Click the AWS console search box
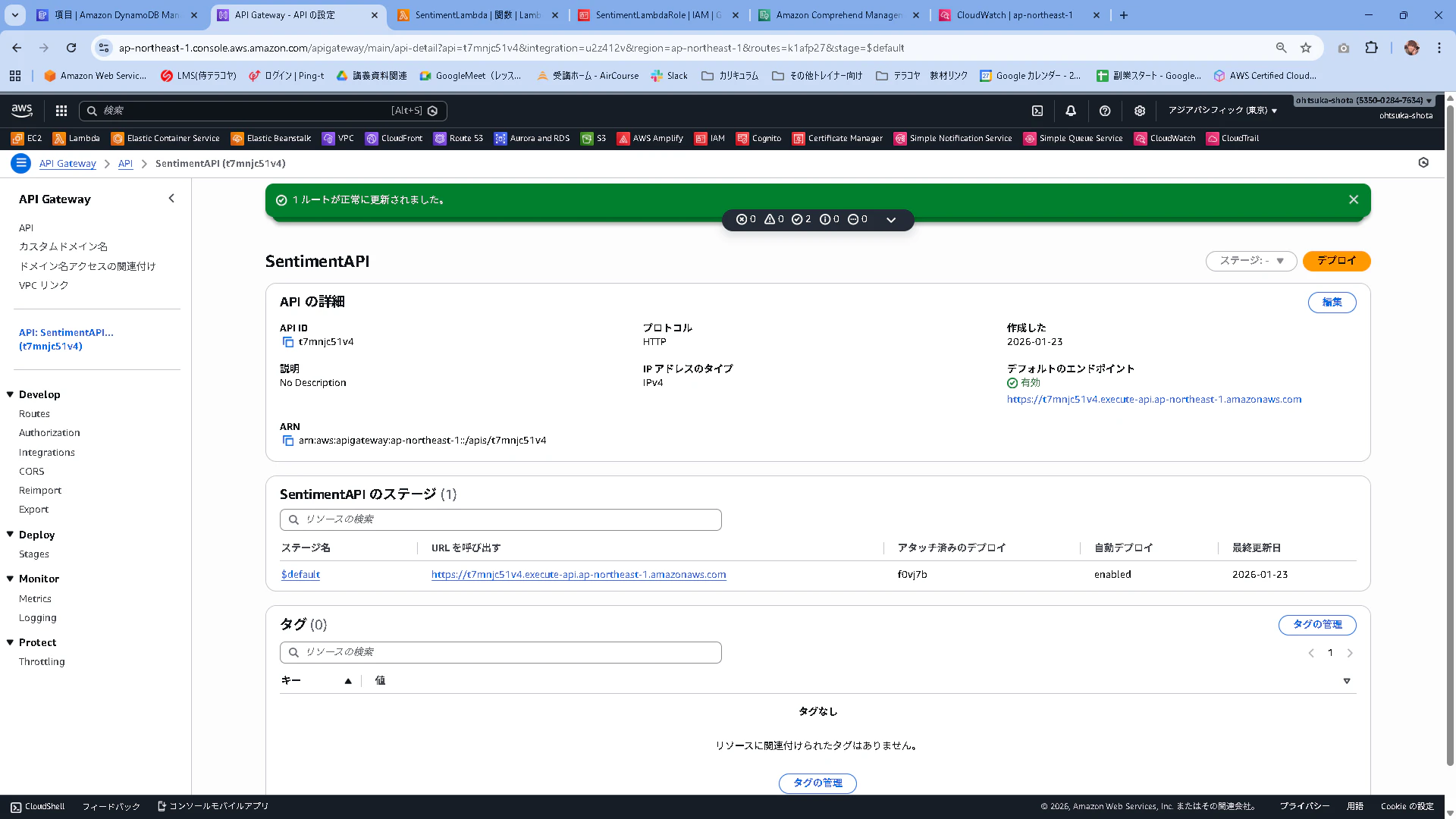 tap(263, 111)
